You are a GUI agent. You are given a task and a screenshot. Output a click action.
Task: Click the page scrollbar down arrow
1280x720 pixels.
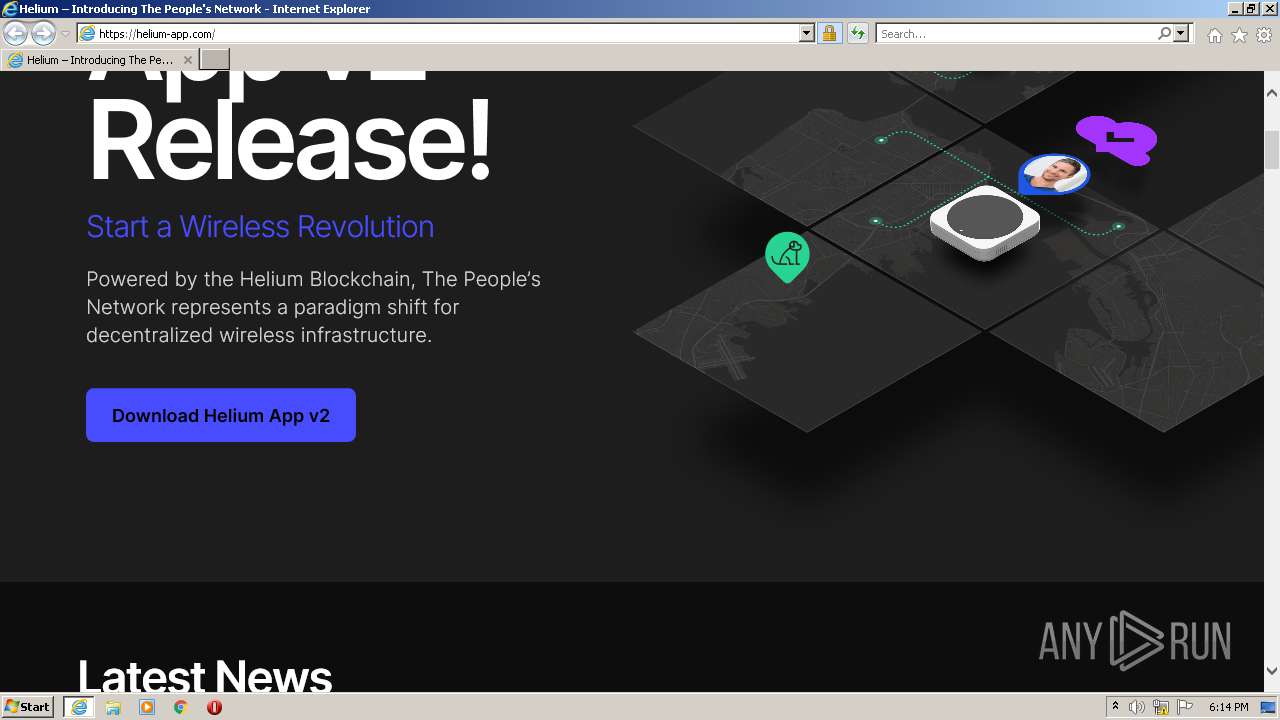1272,671
